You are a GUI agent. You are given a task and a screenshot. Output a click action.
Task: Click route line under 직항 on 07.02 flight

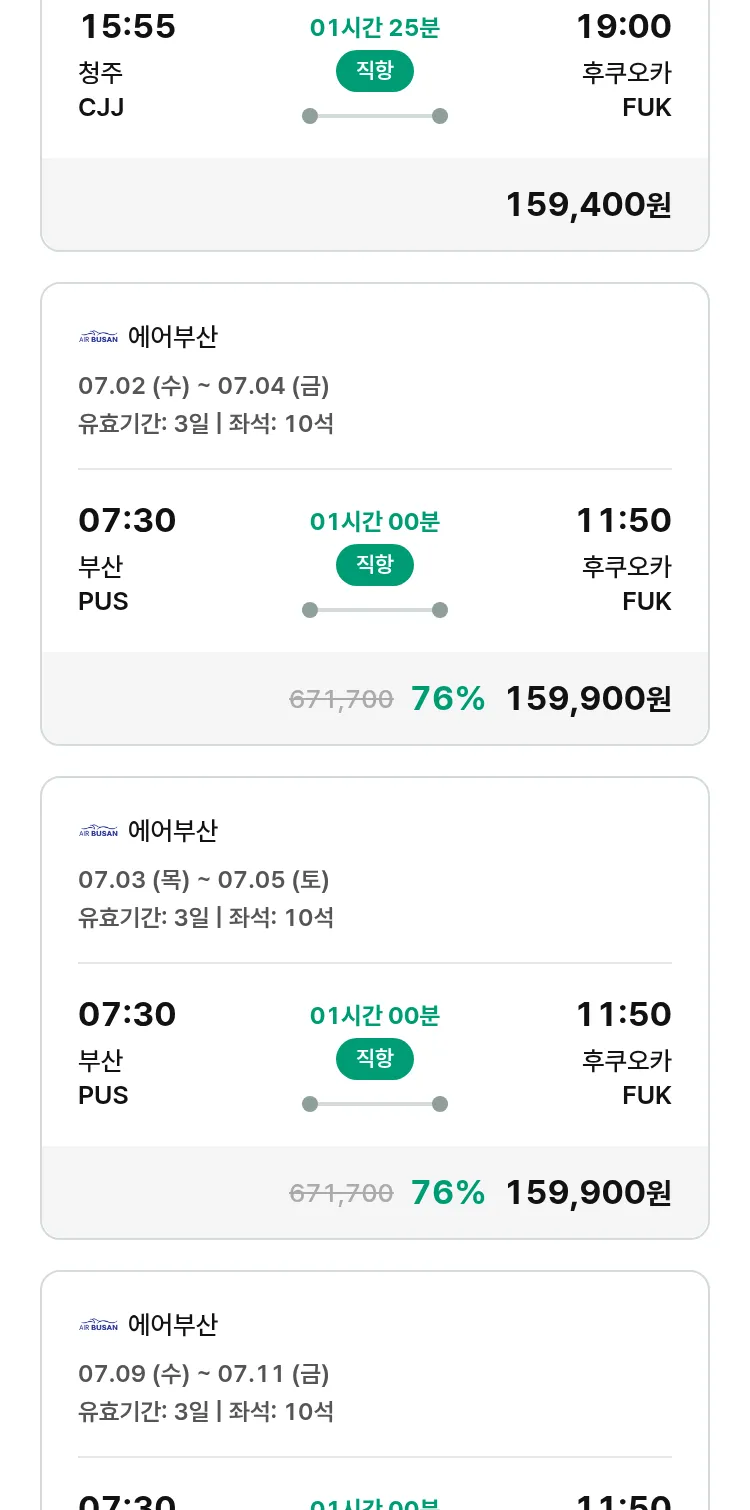click(x=375, y=610)
